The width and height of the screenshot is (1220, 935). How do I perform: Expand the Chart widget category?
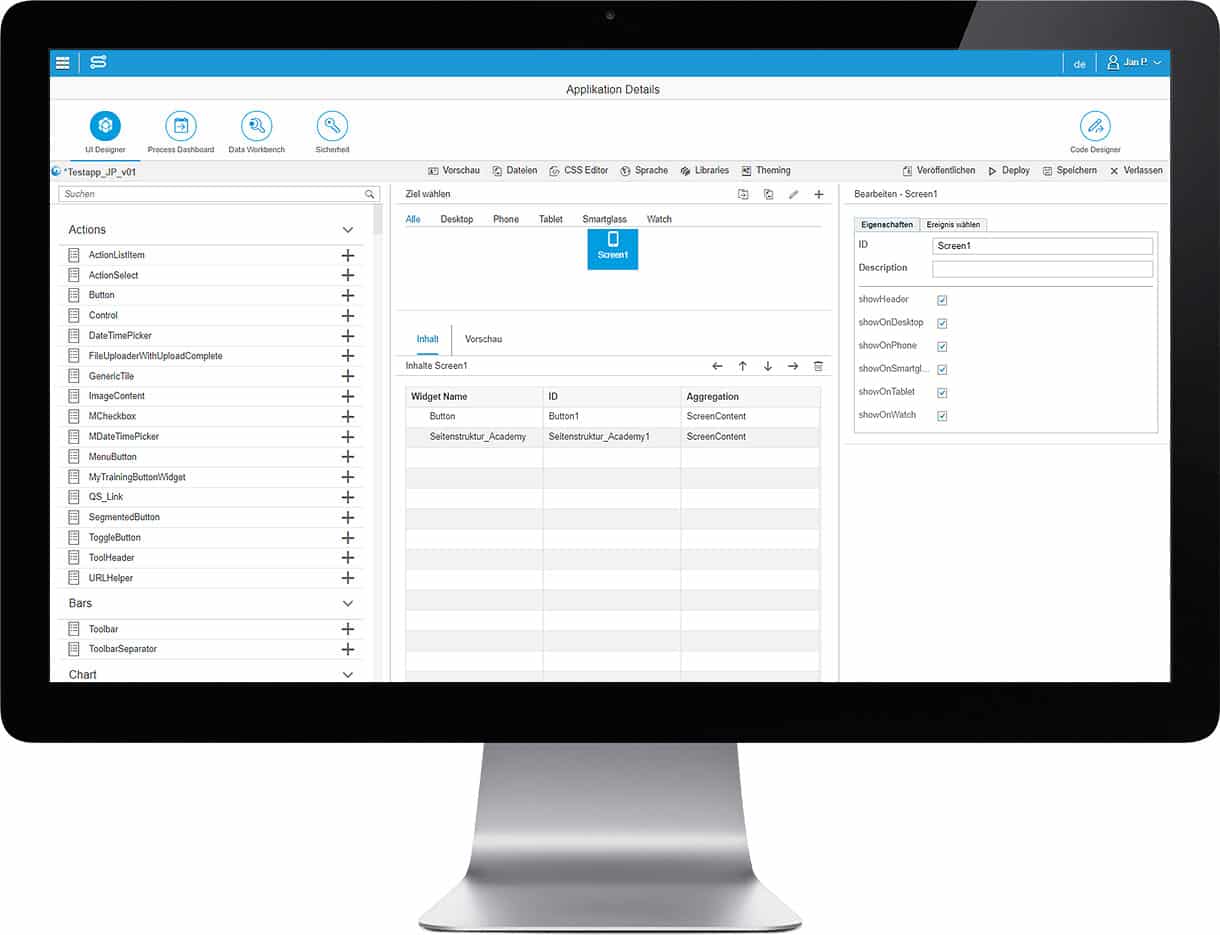(348, 675)
